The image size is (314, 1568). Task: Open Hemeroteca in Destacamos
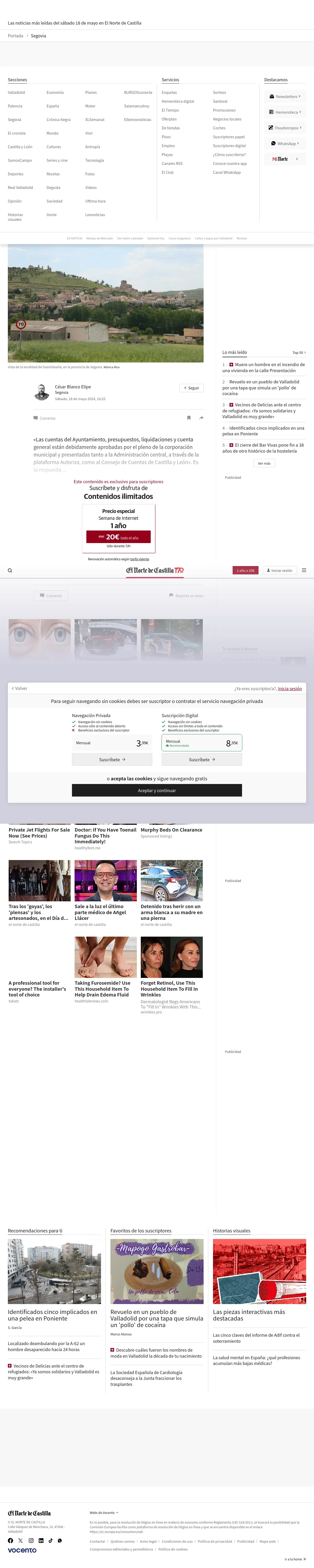[285, 112]
